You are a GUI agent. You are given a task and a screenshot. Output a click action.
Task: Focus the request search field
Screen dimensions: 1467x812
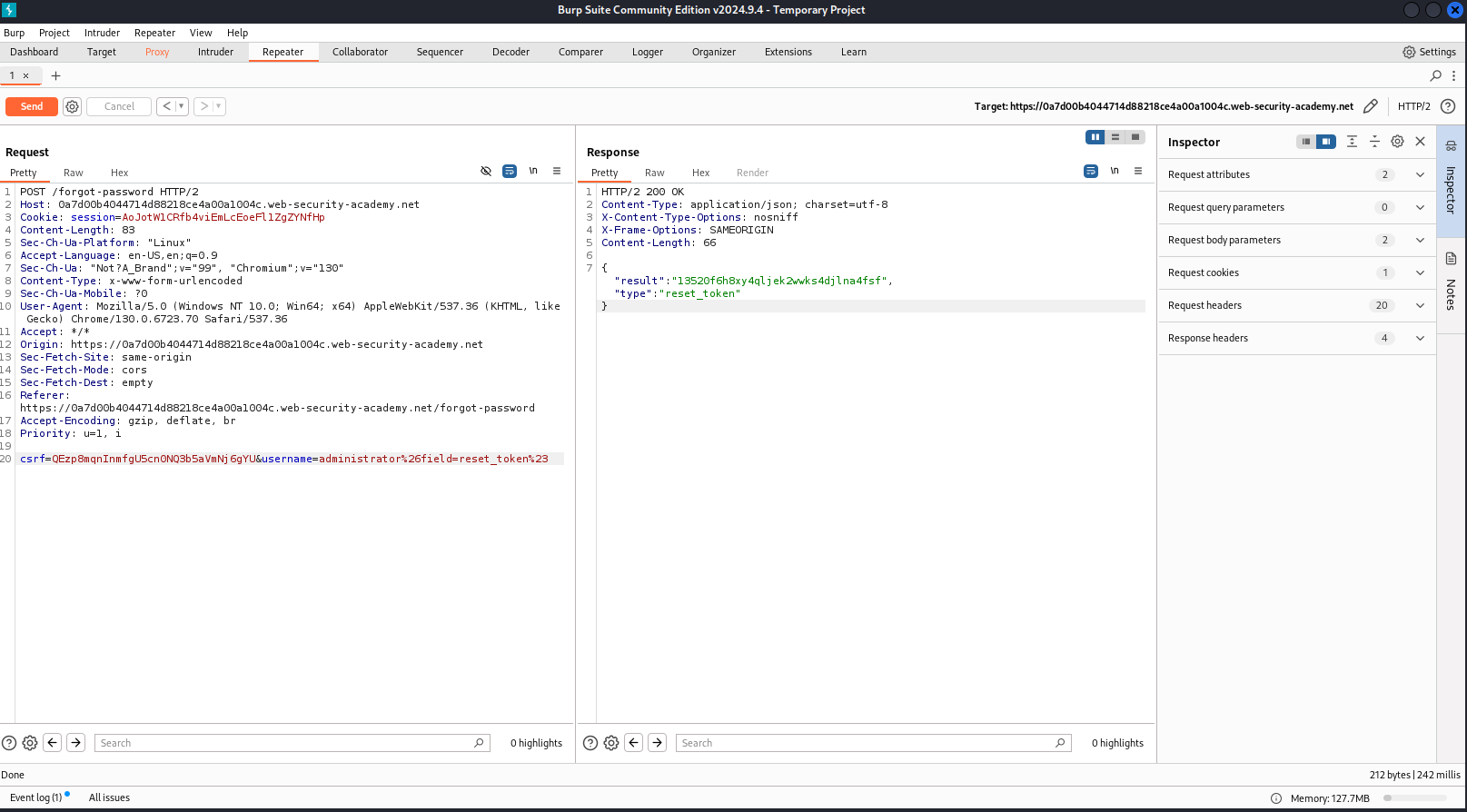pos(292,743)
